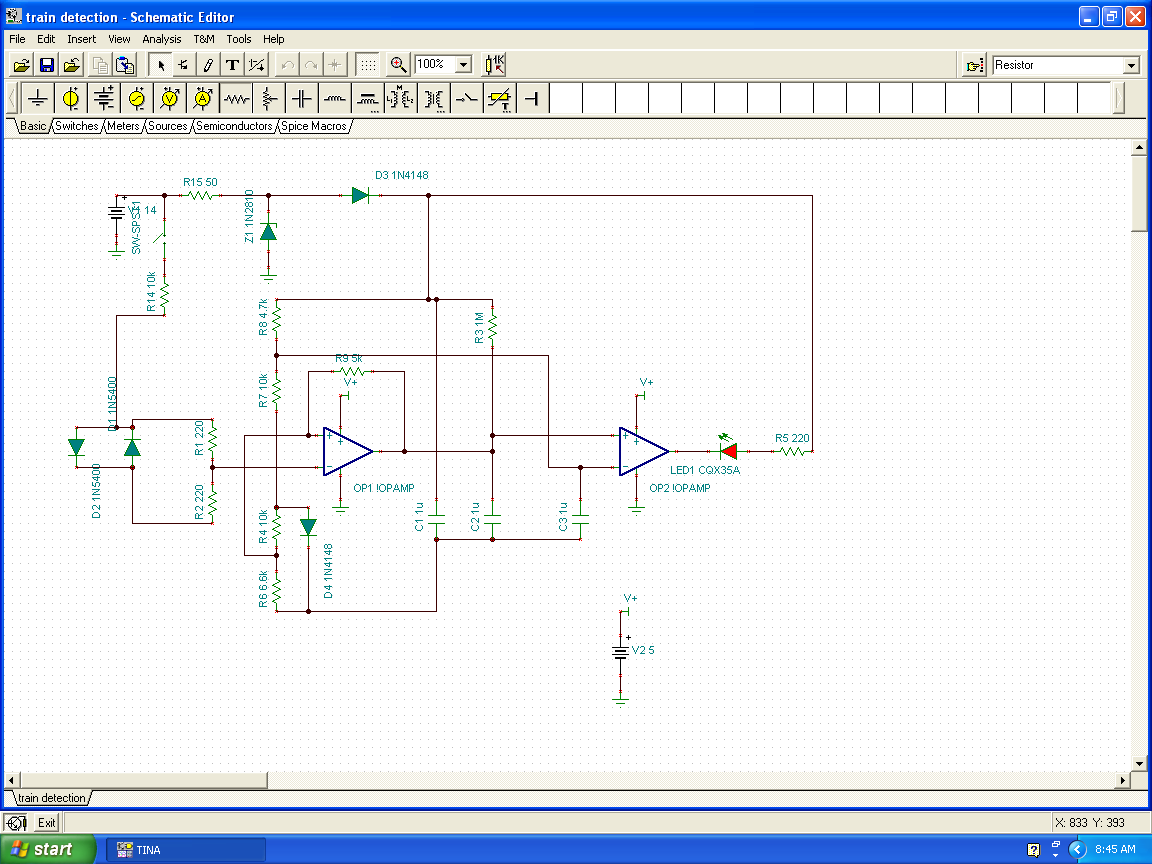Click the hide/reconnect wire tool icon
This screenshot has width=1152, height=864.
click(x=256, y=65)
